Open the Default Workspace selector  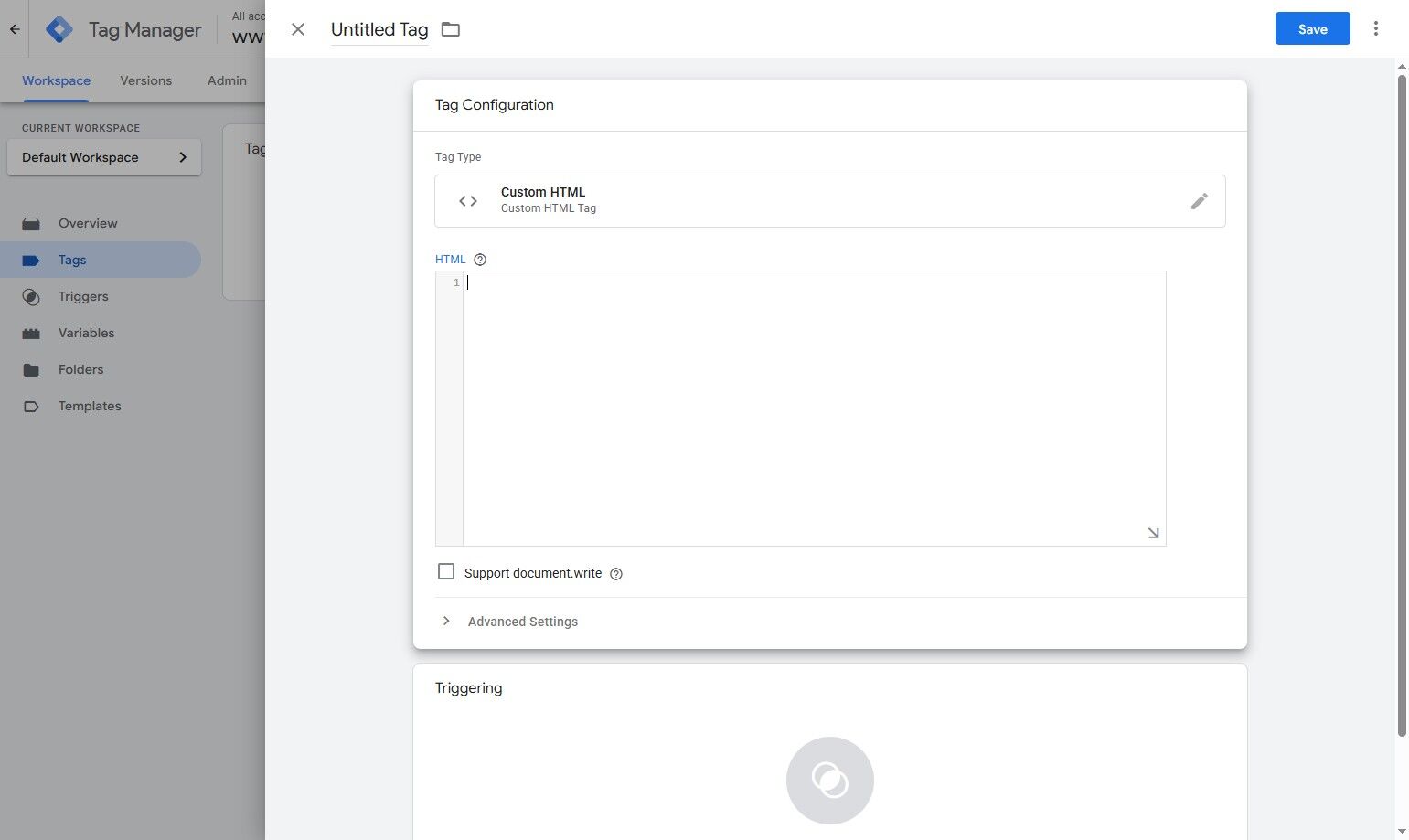click(x=104, y=157)
